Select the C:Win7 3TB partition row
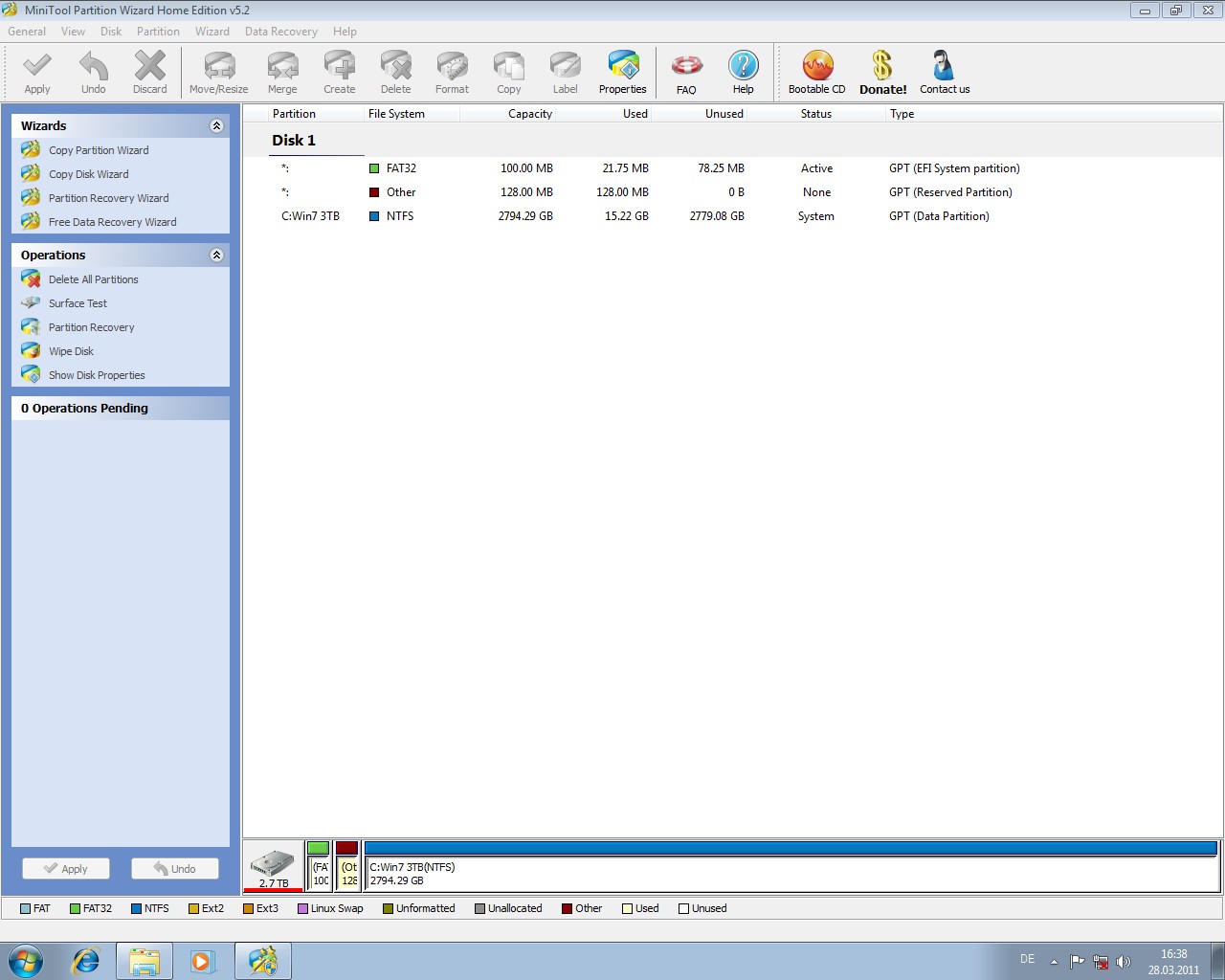1225x980 pixels. pos(732,216)
